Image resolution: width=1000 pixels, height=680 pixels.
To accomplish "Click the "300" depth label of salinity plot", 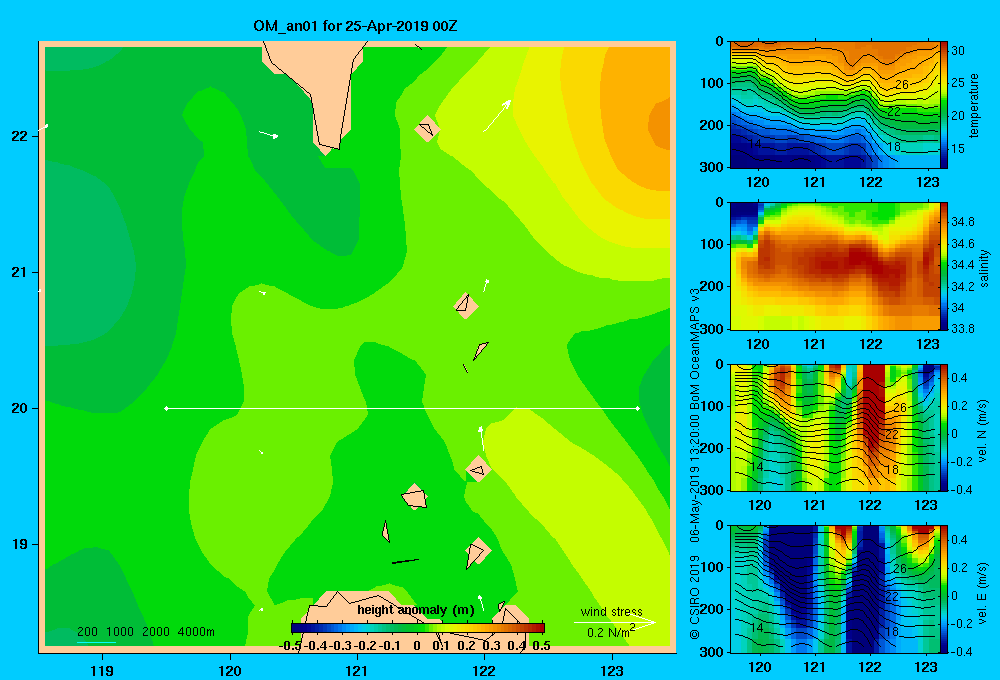I will point(712,329).
